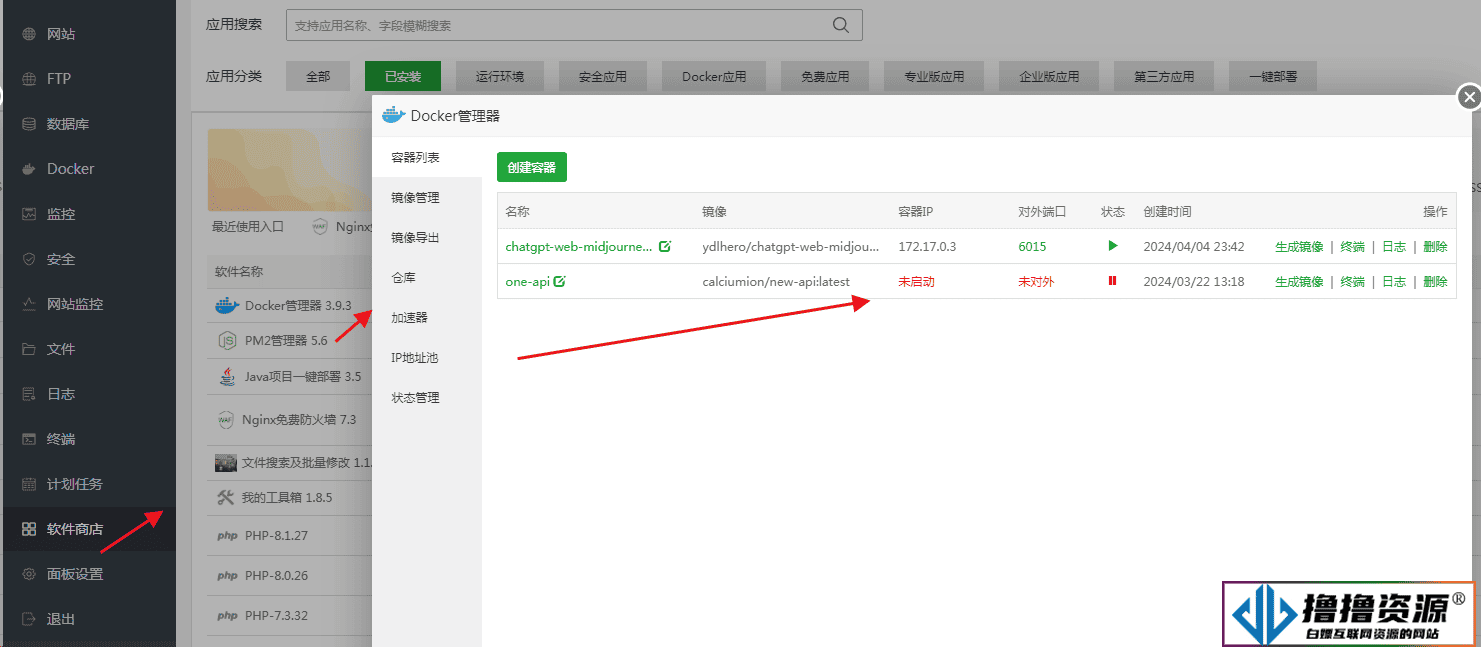Click PHP-7.3.32 software name

pyautogui.click(x=276, y=615)
